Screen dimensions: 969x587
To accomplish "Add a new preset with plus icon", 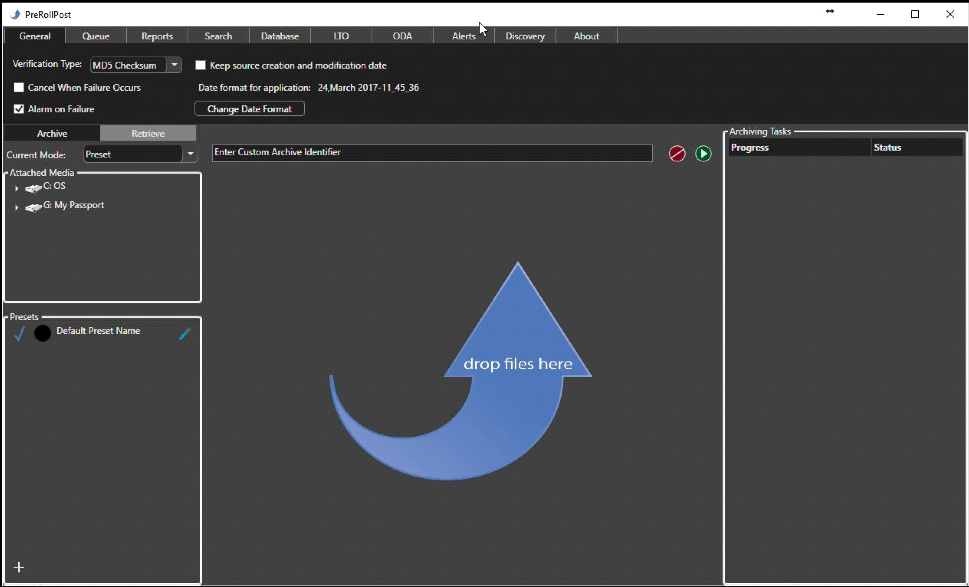I will (x=19, y=567).
